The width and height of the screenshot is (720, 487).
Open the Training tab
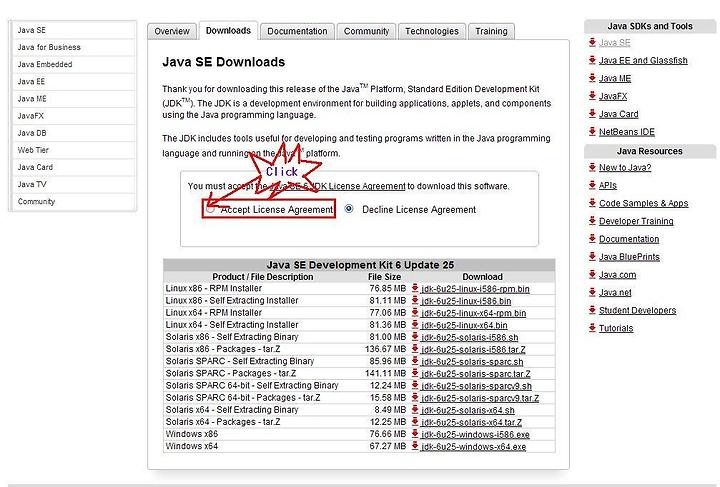pos(491,31)
